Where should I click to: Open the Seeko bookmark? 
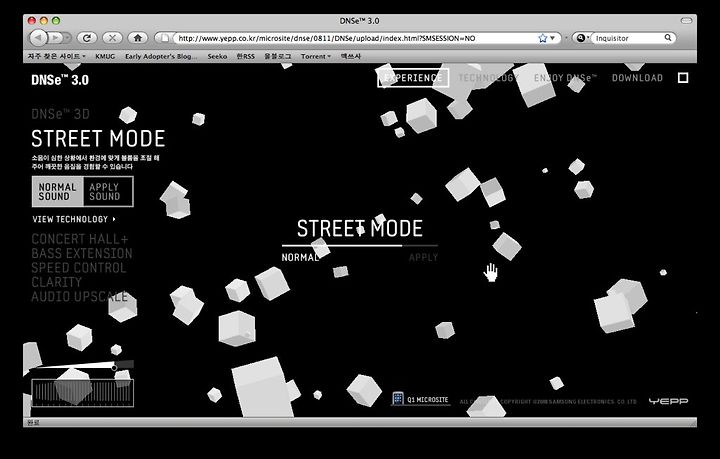coord(217,56)
